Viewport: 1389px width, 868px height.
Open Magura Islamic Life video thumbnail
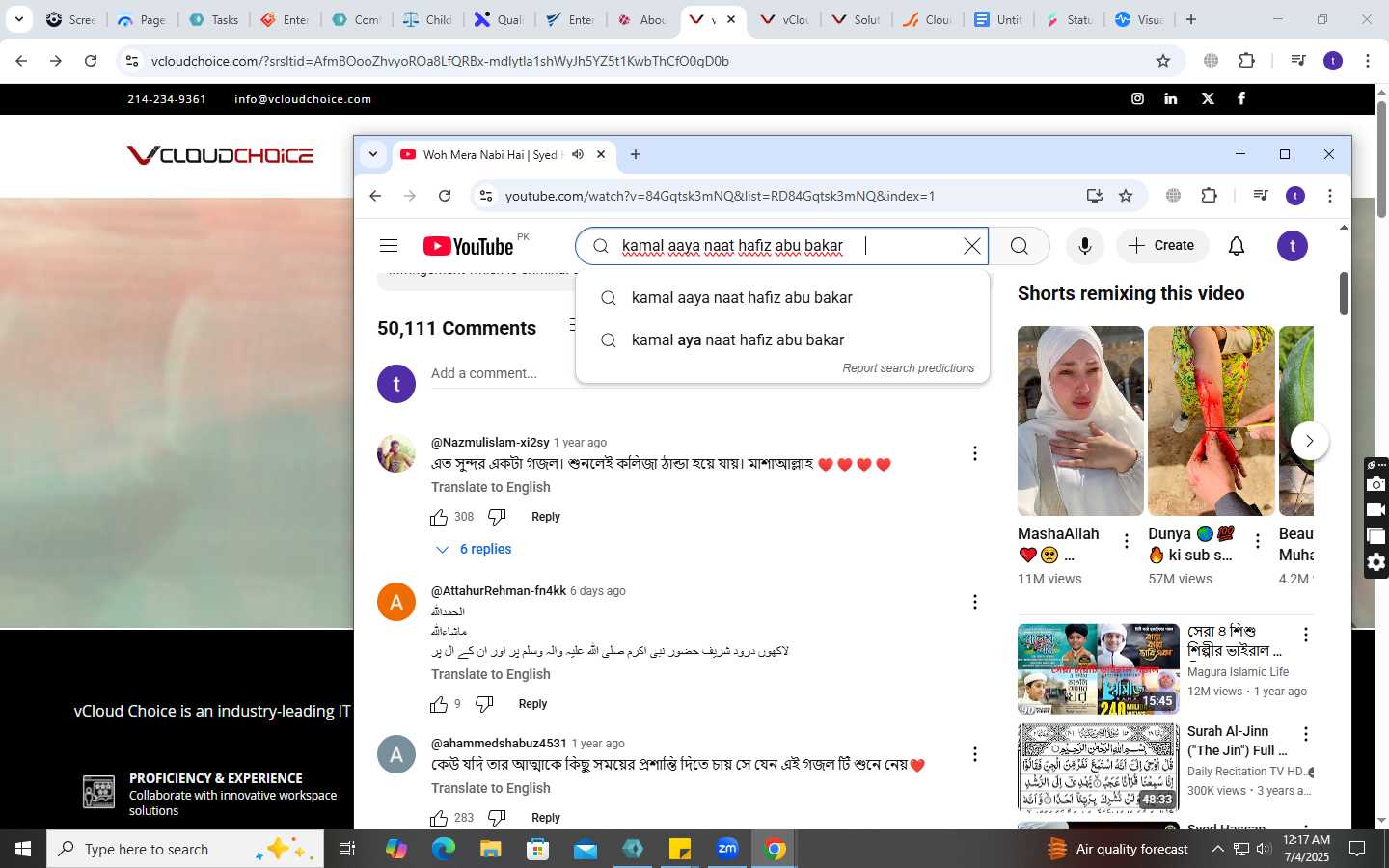pyautogui.click(x=1099, y=668)
